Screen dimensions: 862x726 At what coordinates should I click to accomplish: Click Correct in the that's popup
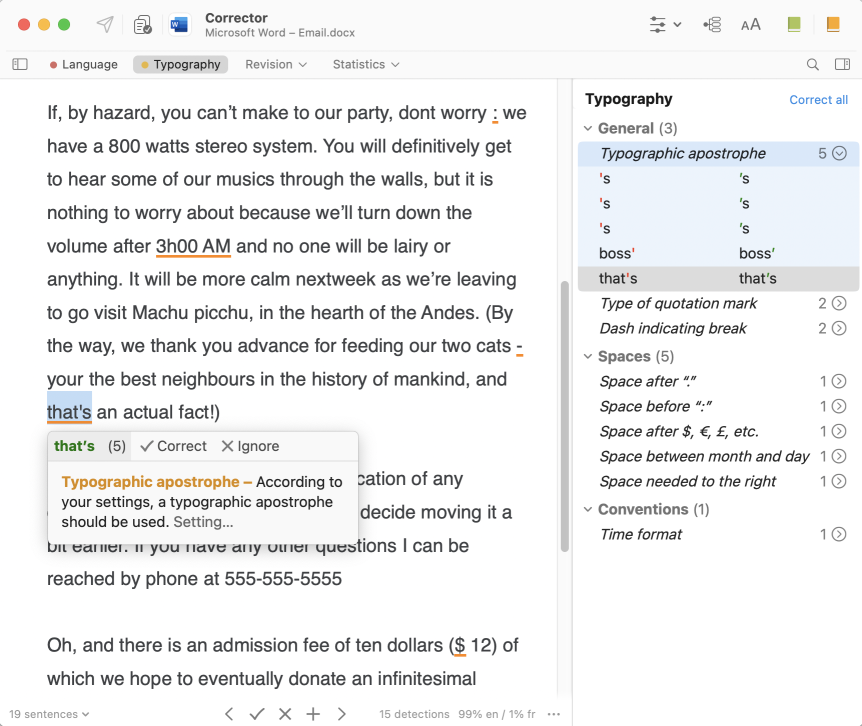pyautogui.click(x=173, y=446)
